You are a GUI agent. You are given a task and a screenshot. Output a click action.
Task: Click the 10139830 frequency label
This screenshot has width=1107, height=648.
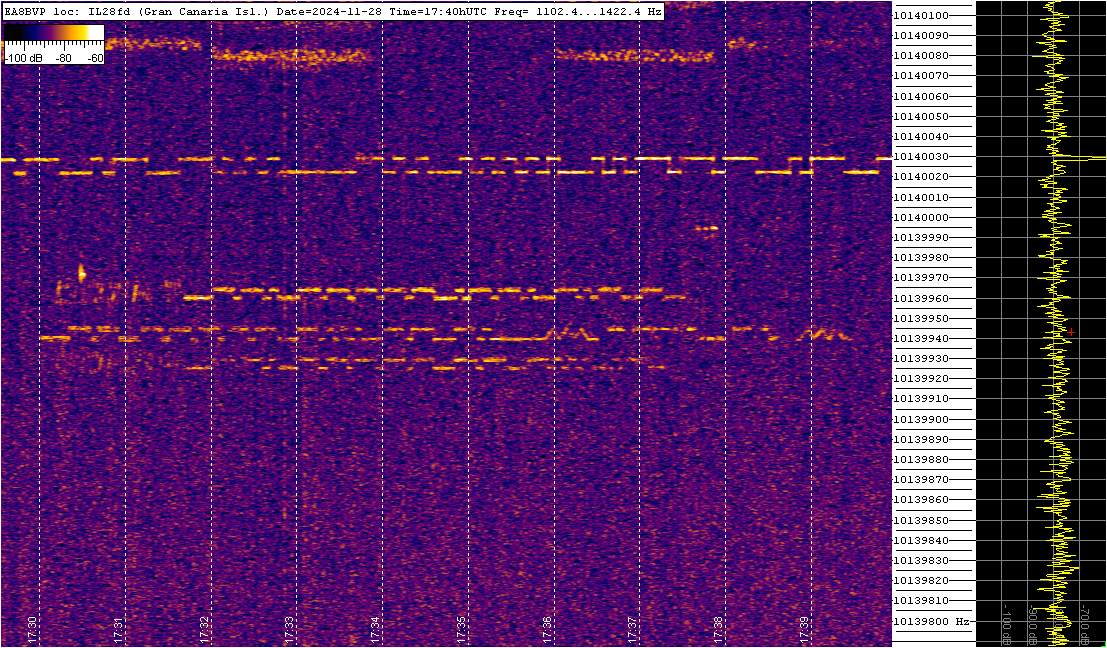(921, 560)
